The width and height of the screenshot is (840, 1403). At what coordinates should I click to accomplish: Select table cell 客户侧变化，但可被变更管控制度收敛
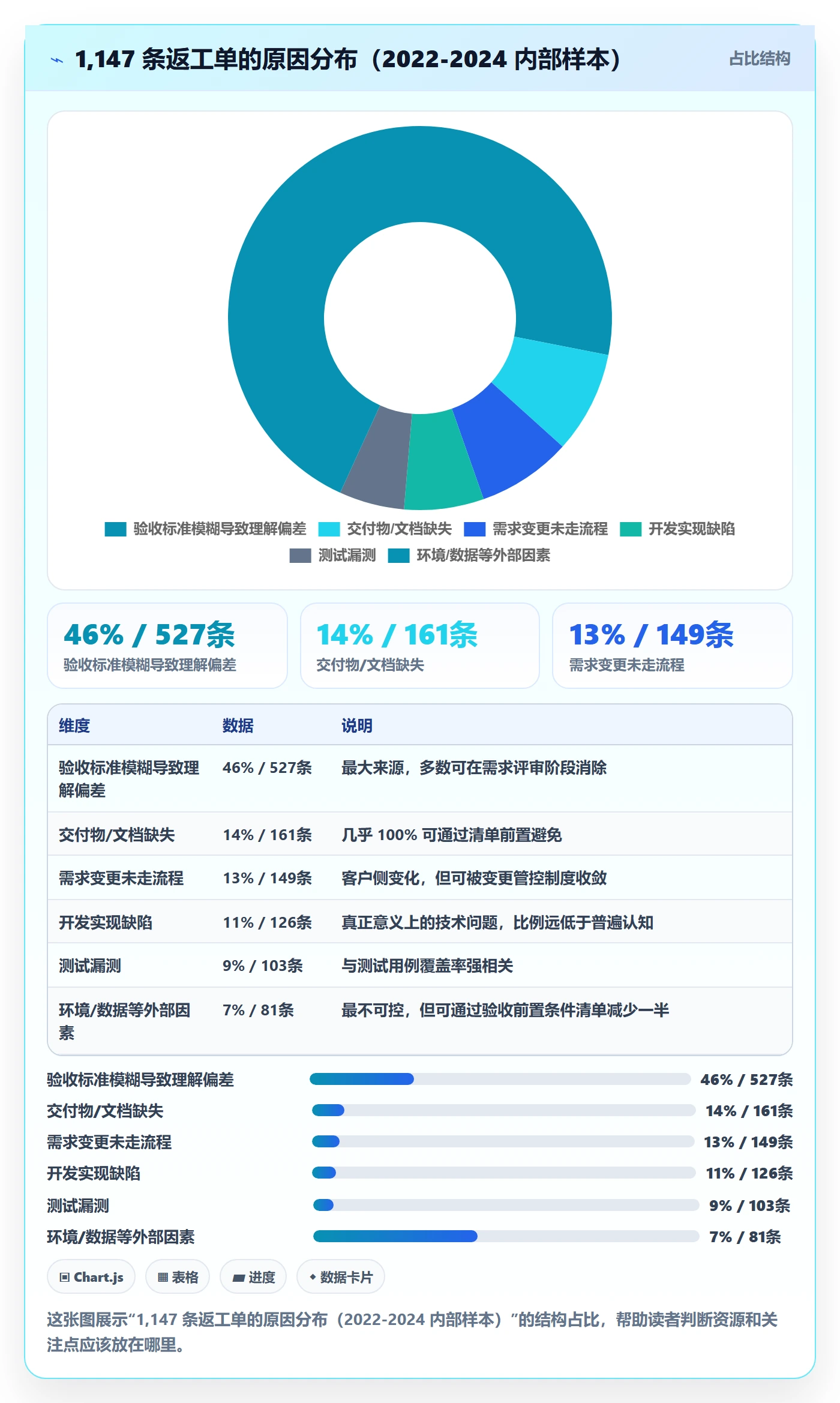tap(474, 878)
